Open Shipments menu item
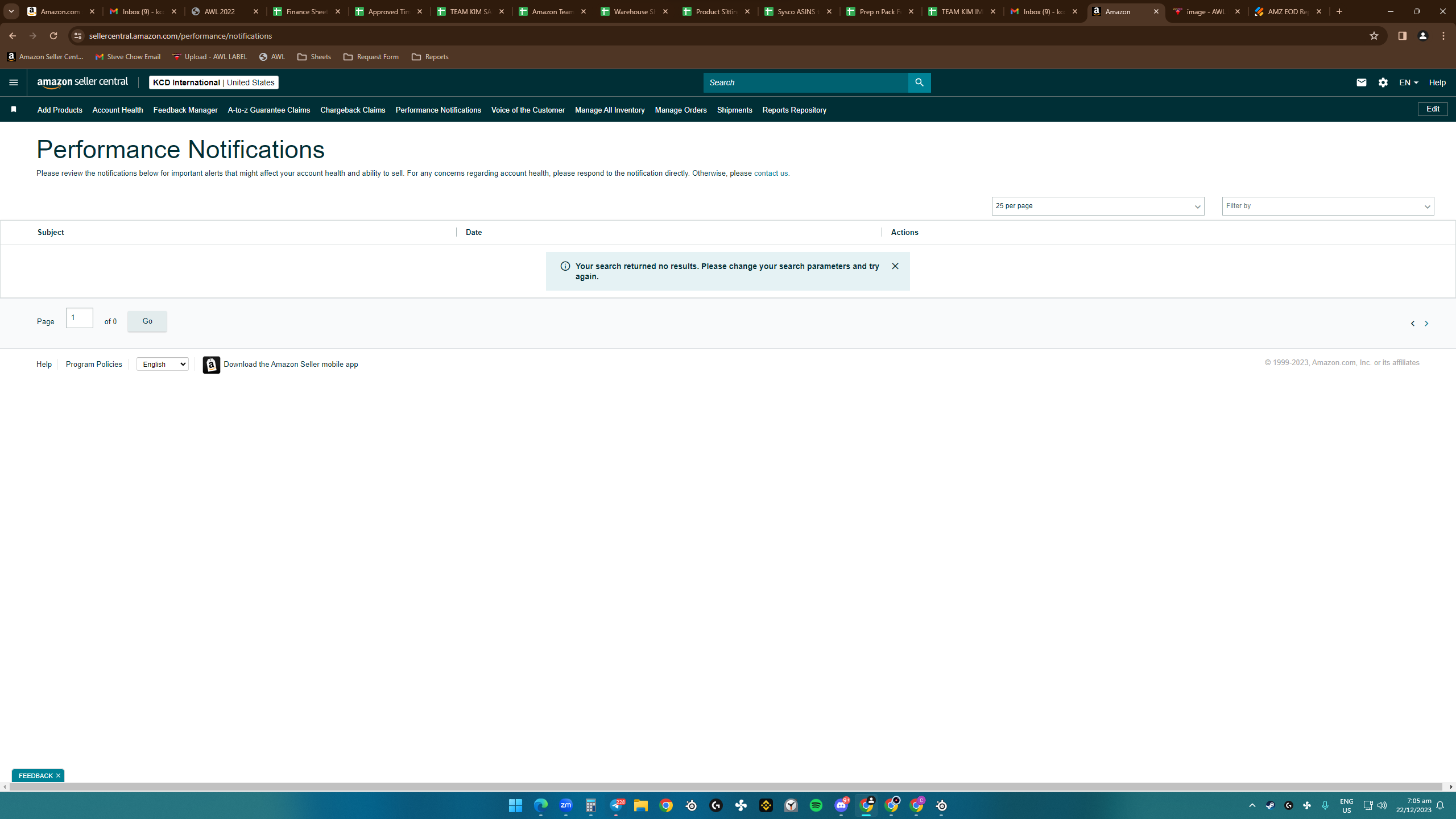Image resolution: width=1456 pixels, height=819 pixels. coord(734,110)
